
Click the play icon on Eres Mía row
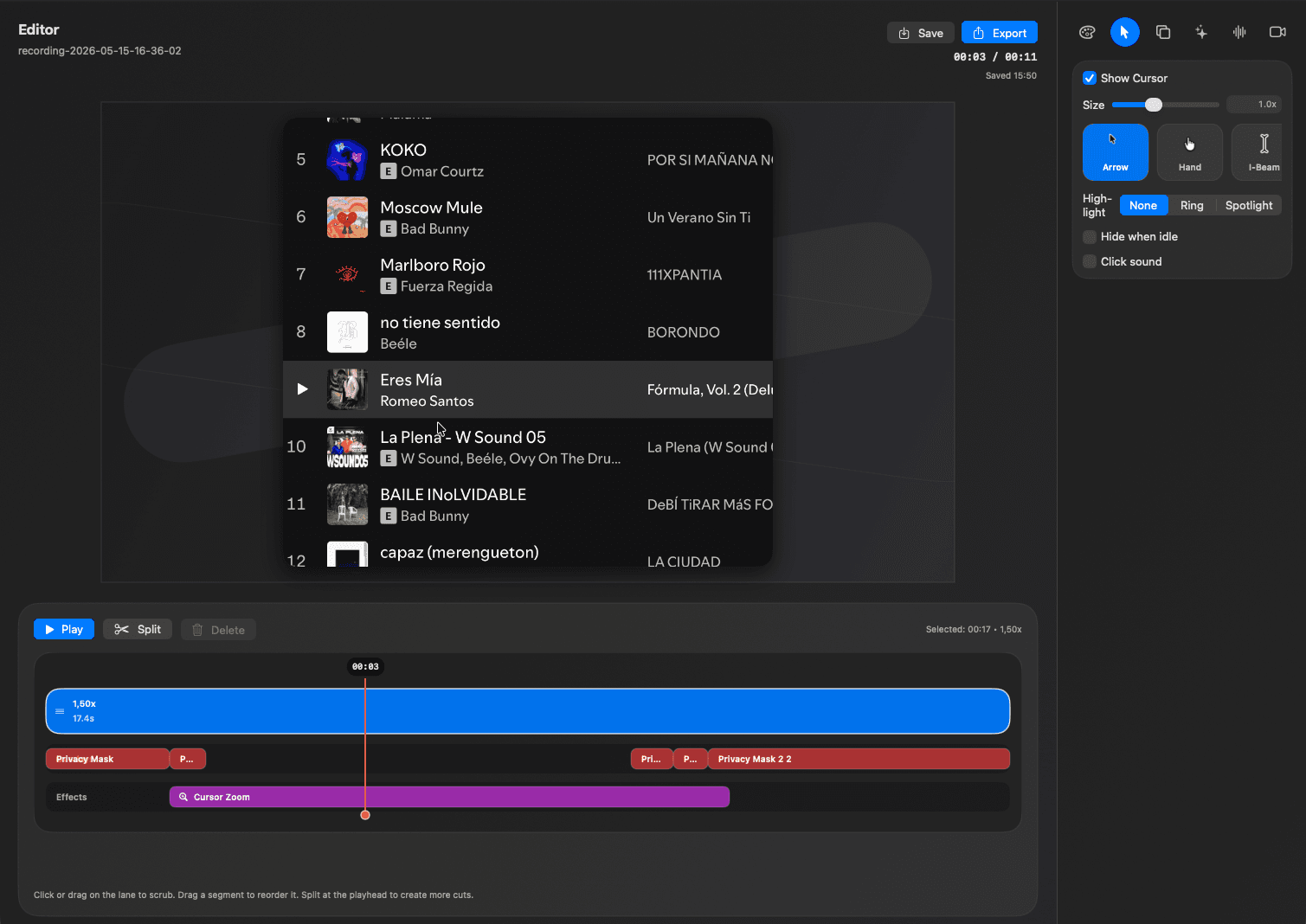302,389
